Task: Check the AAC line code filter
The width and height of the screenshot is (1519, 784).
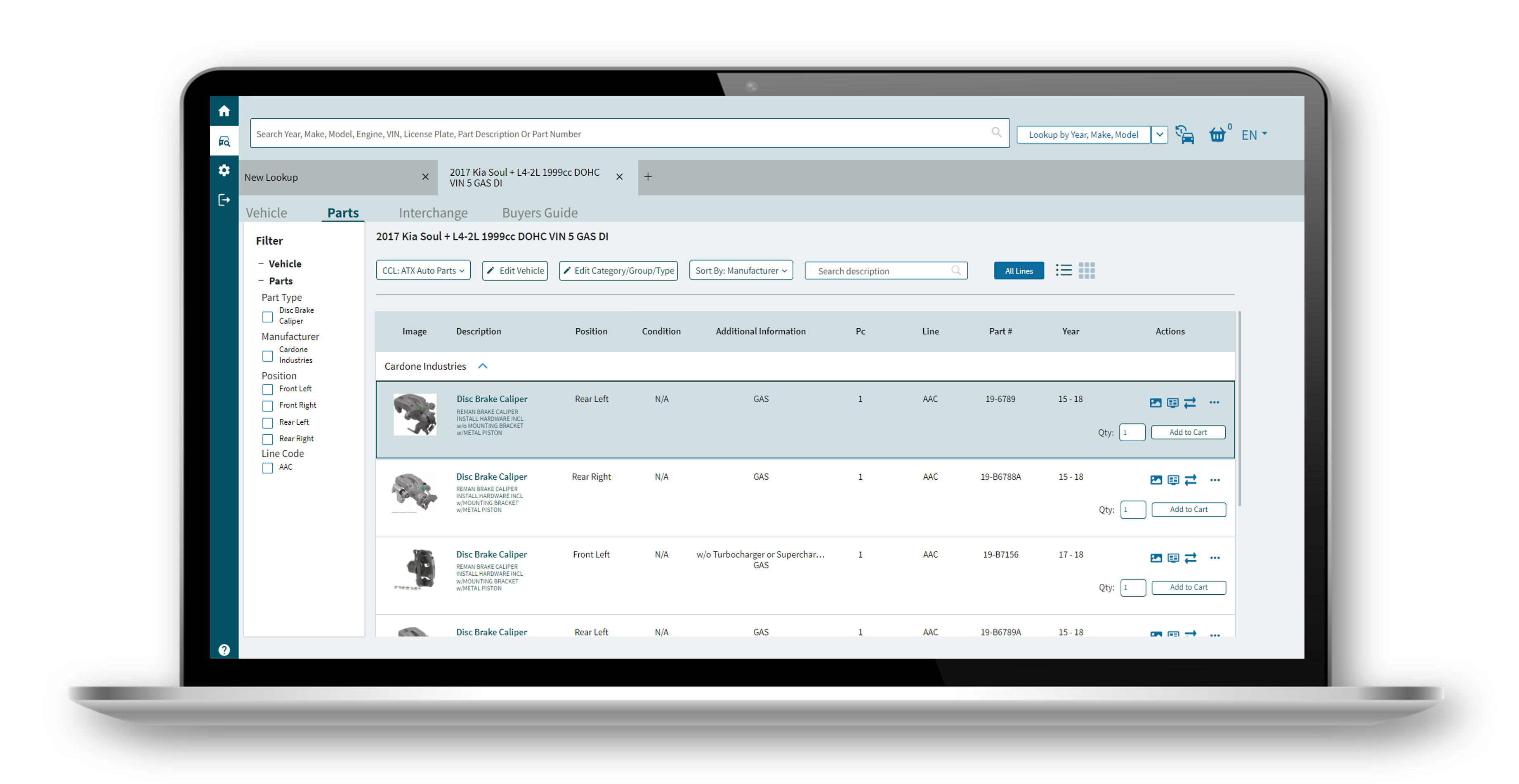Action: 267,467
